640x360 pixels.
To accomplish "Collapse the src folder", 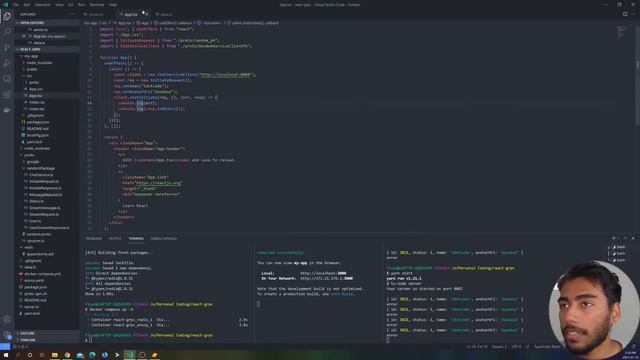I will [x=29, y=76].
